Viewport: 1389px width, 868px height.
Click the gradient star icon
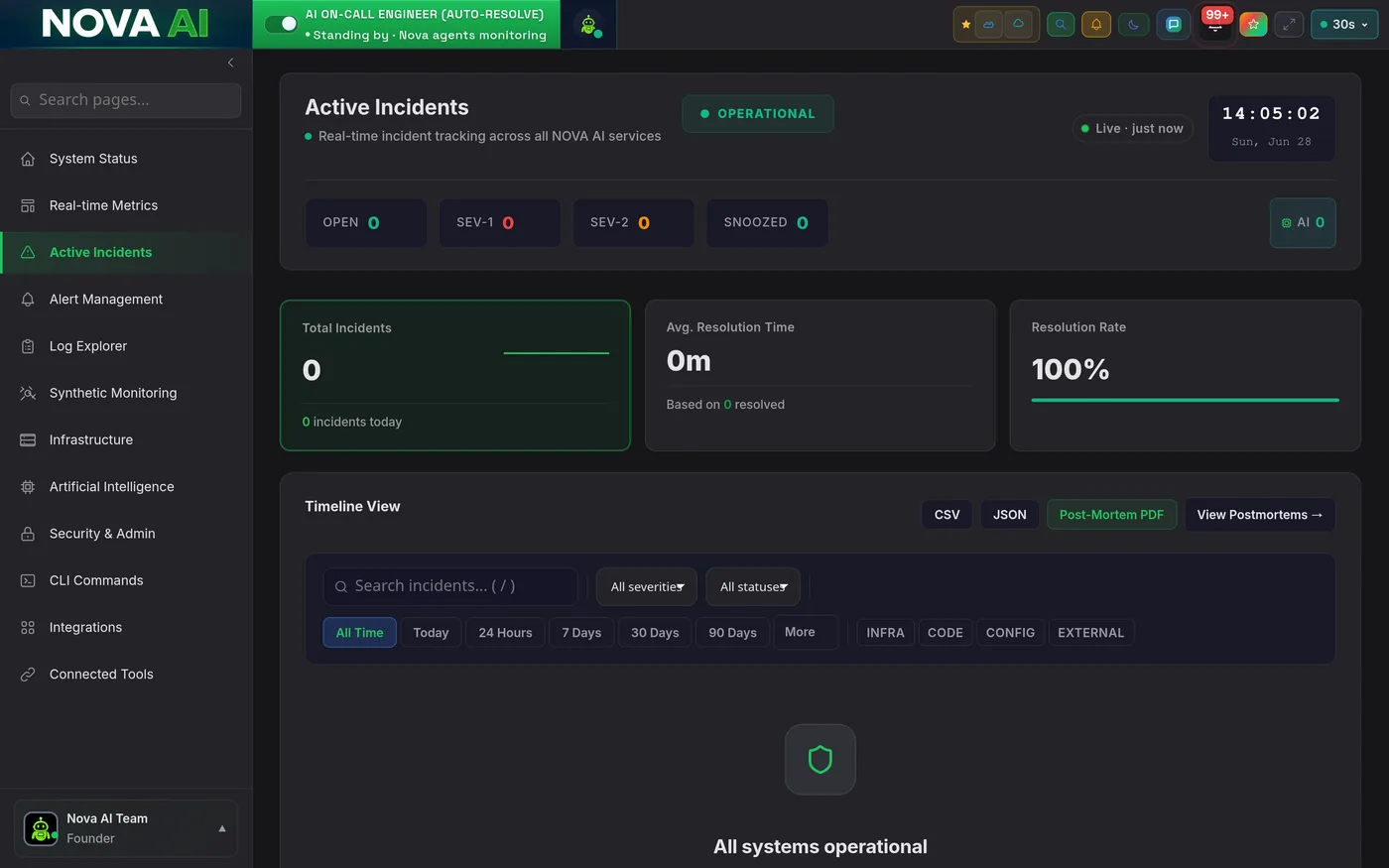[1253, 25]
